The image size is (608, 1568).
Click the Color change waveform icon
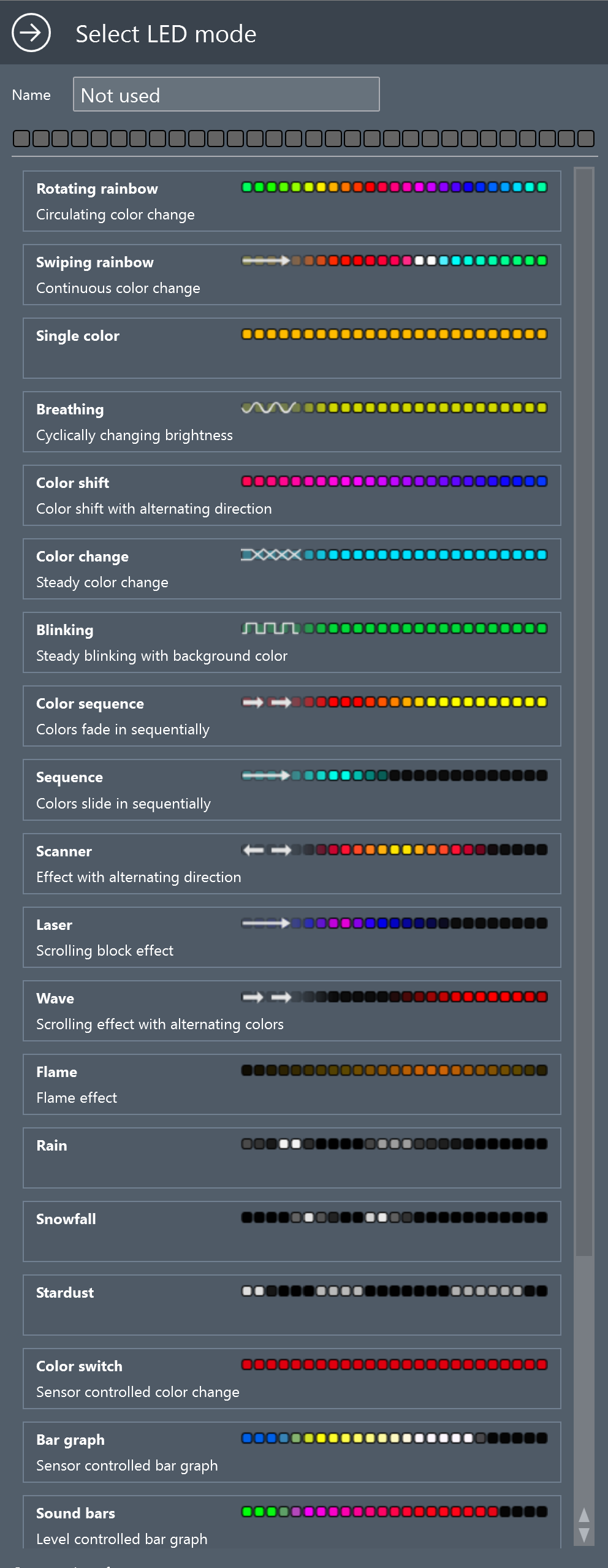pyautogui.click(x=271, y=555)
